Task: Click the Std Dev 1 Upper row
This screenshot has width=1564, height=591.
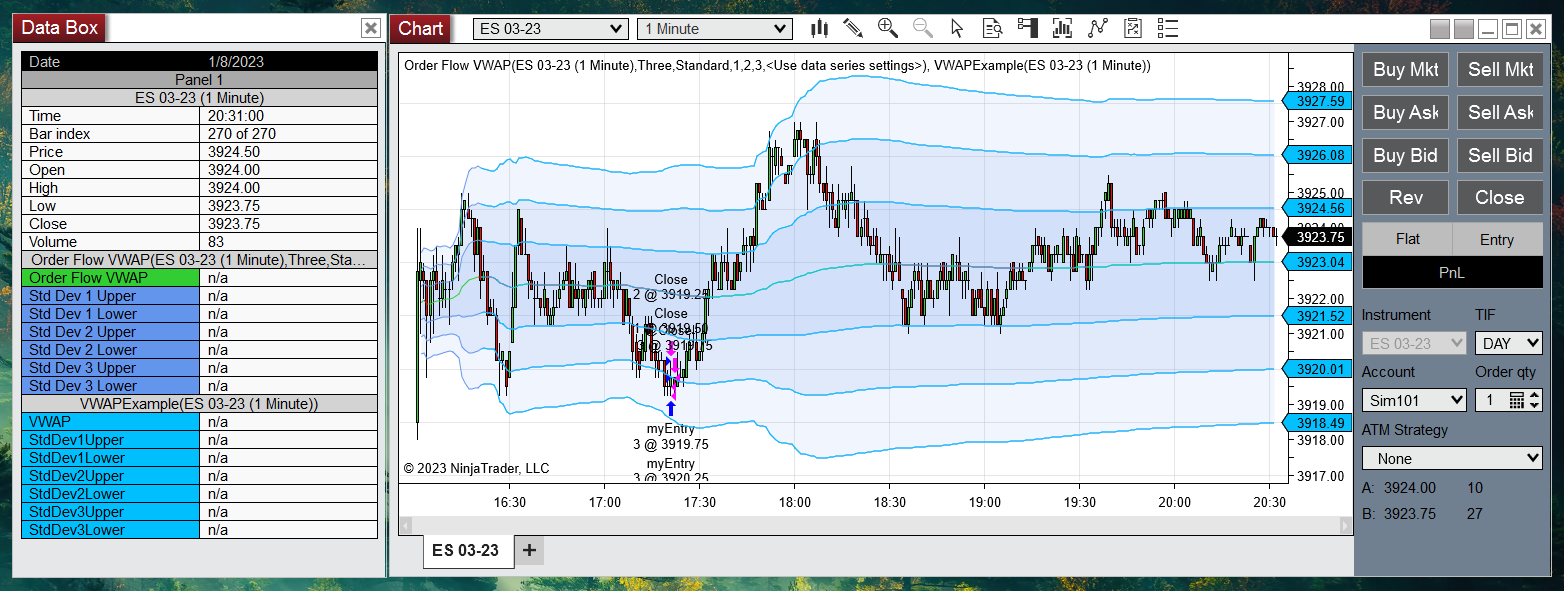Action: pos(200,296)
